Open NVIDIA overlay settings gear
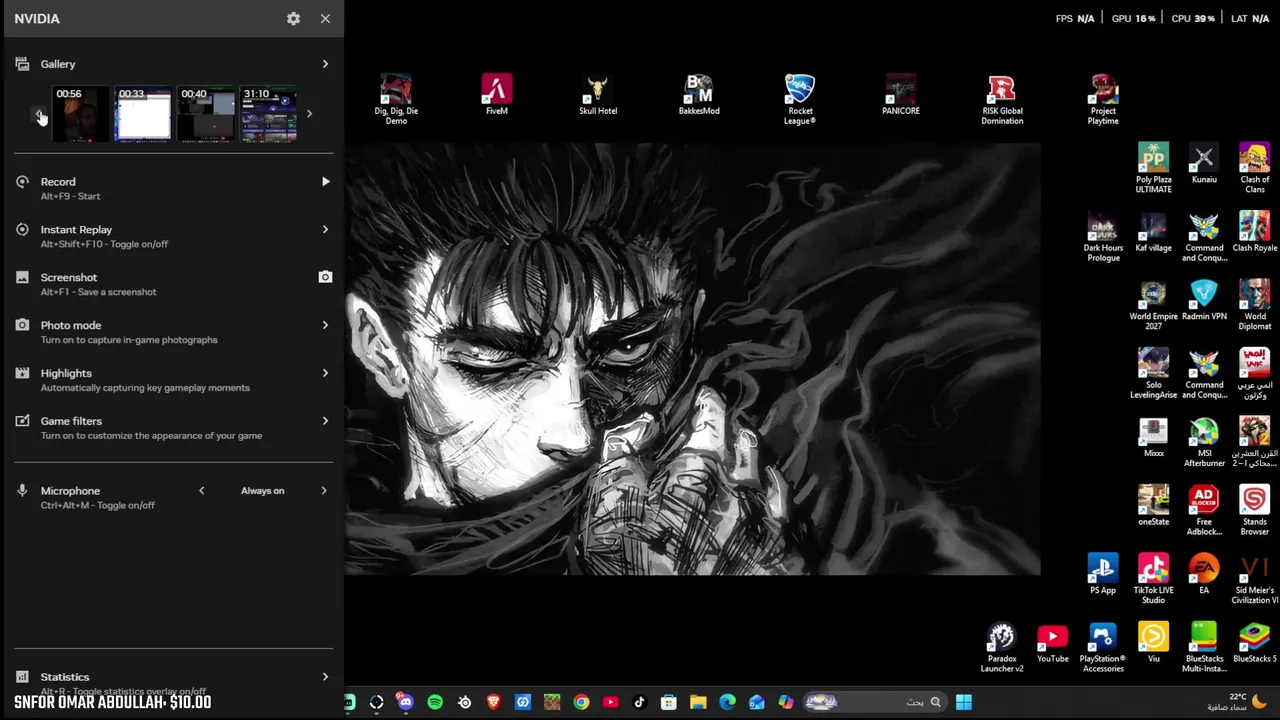The image size is (1280, 720). click(293, 18)
